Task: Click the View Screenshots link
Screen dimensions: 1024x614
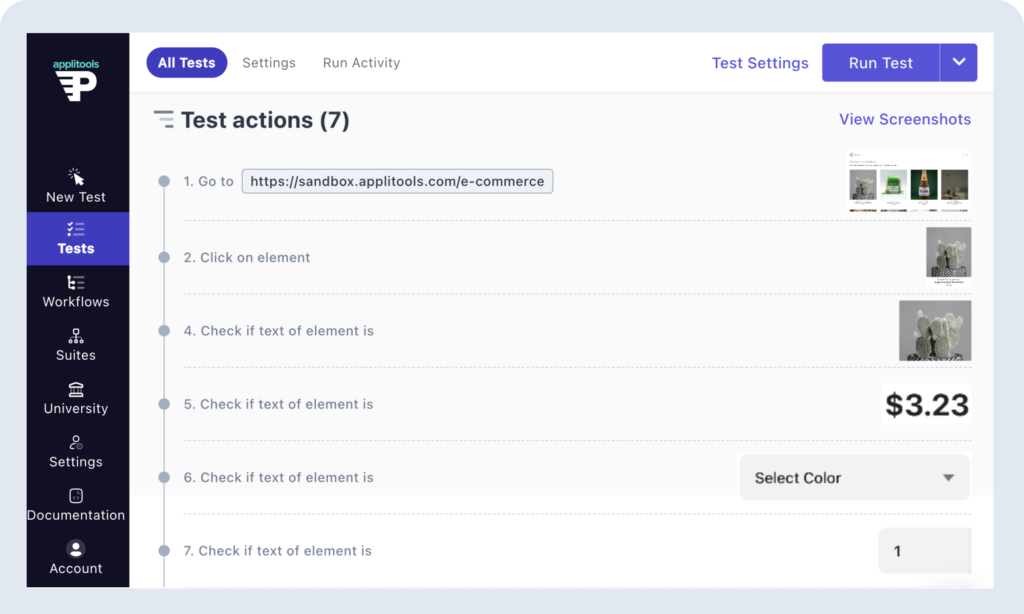Action: [904, 119]
